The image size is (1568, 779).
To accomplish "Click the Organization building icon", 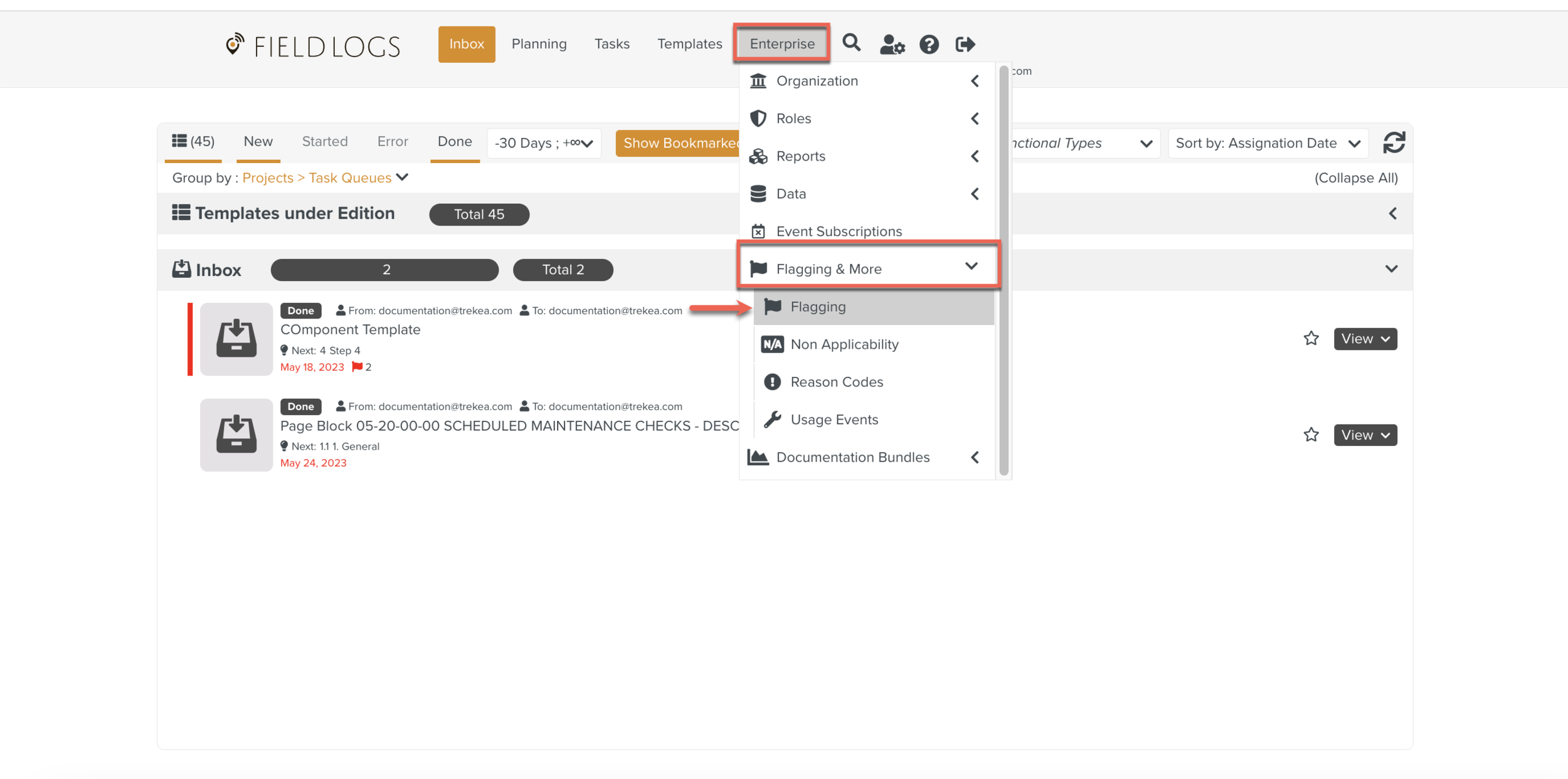I will coord(758,81).
